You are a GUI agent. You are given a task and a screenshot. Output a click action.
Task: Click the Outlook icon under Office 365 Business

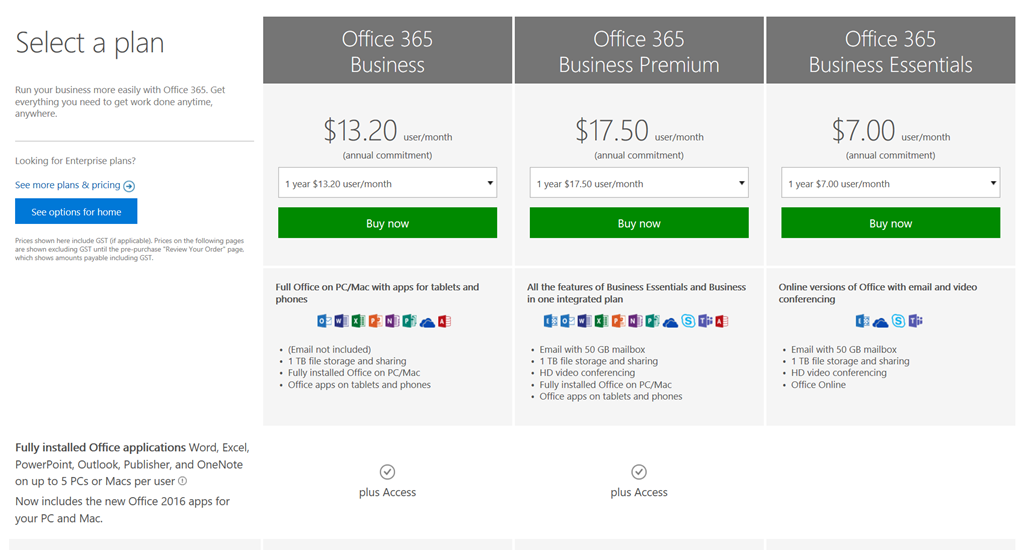(x=324, y=321)
